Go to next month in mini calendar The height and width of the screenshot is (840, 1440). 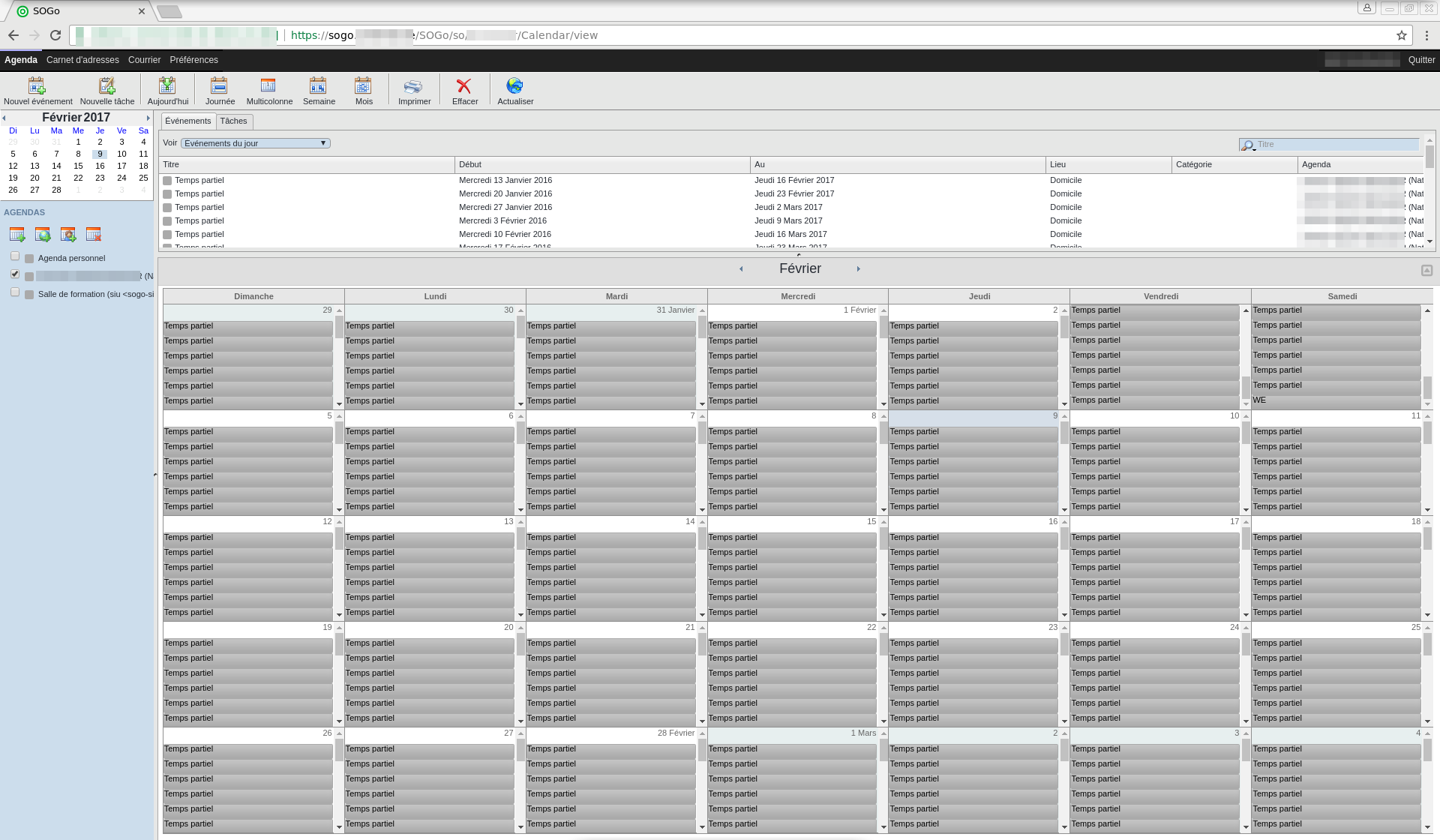click(148, 118)
